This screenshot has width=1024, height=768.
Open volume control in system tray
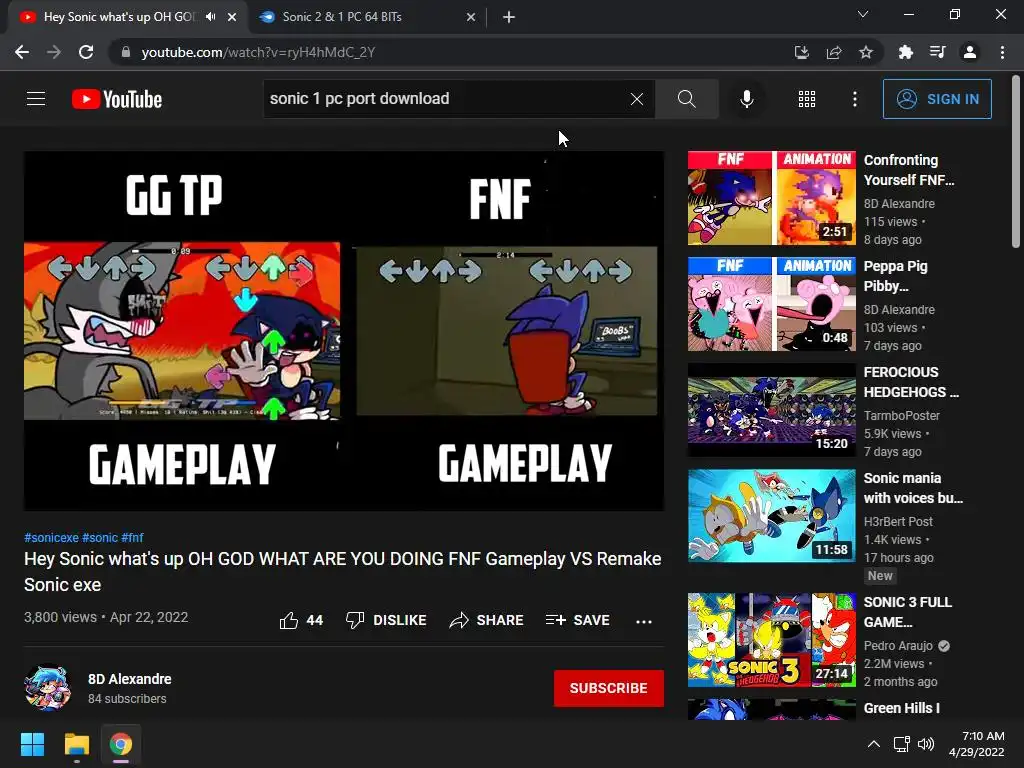(x=925, y=744)
